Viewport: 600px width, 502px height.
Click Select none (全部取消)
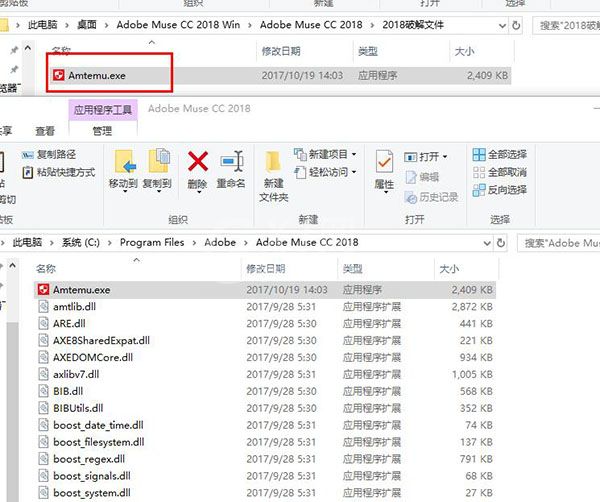coord(500,172)
